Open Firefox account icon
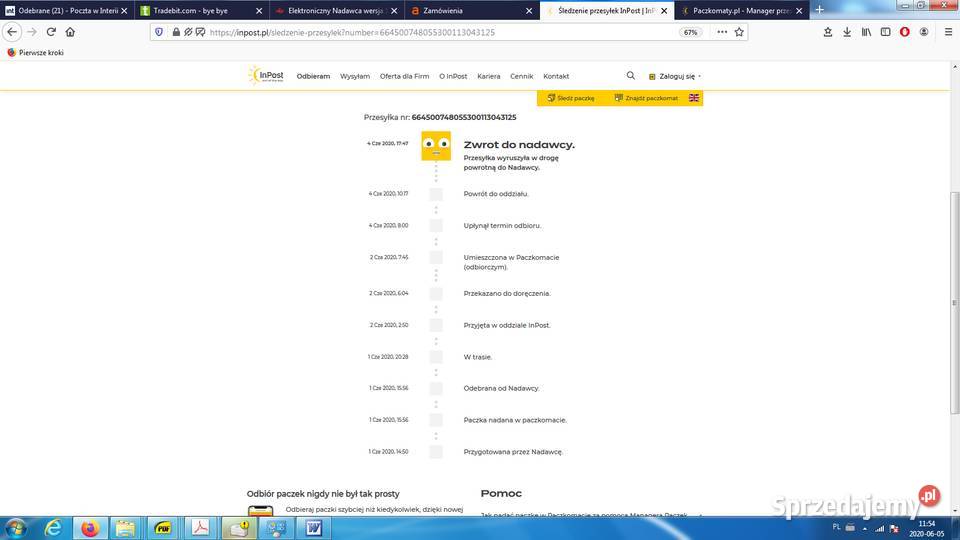The height and width of the screenshot is (540, 960). (x=924, y=32)
